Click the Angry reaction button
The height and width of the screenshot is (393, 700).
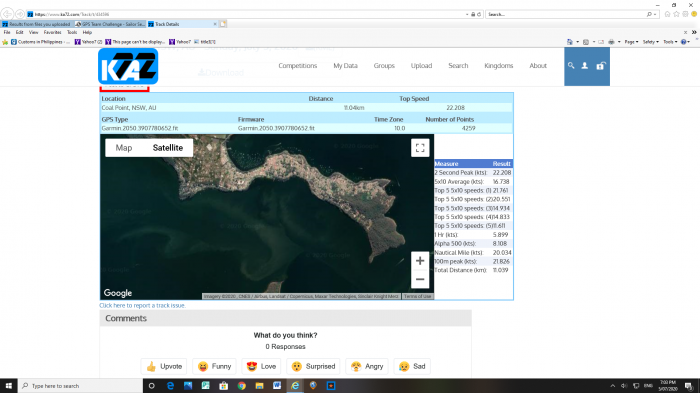367,366
